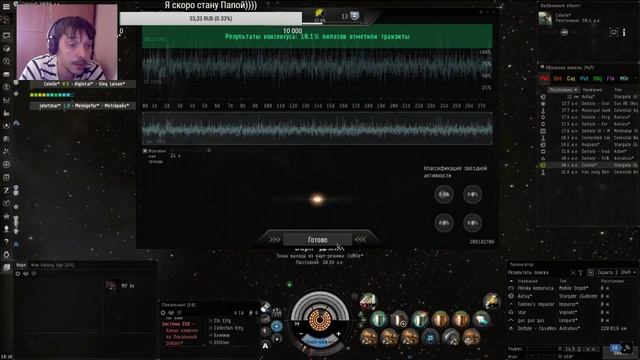Activate the last module in the top row
The image size is (640, 360).
482,319
